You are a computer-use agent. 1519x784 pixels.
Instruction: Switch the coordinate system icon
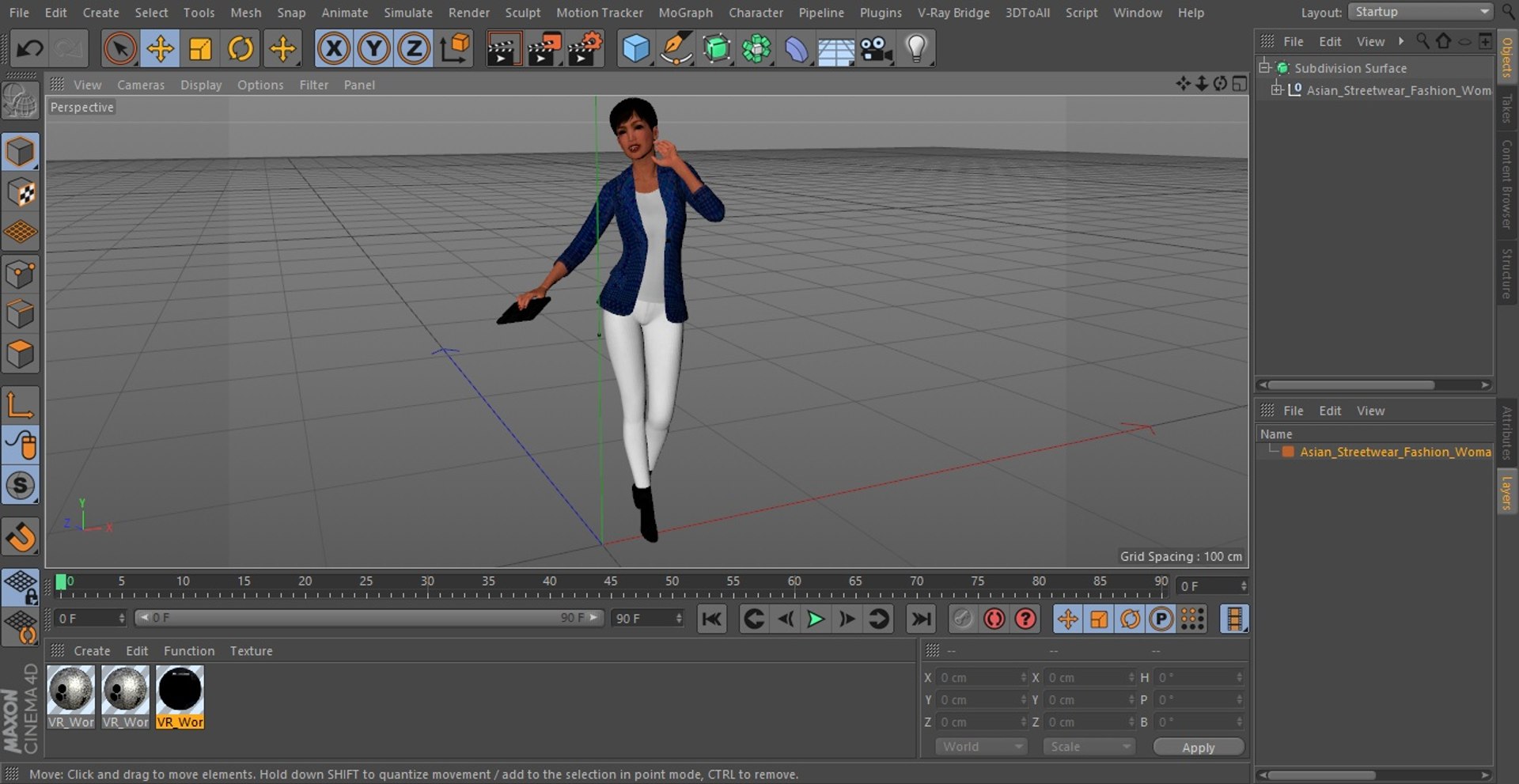(455, 49)
